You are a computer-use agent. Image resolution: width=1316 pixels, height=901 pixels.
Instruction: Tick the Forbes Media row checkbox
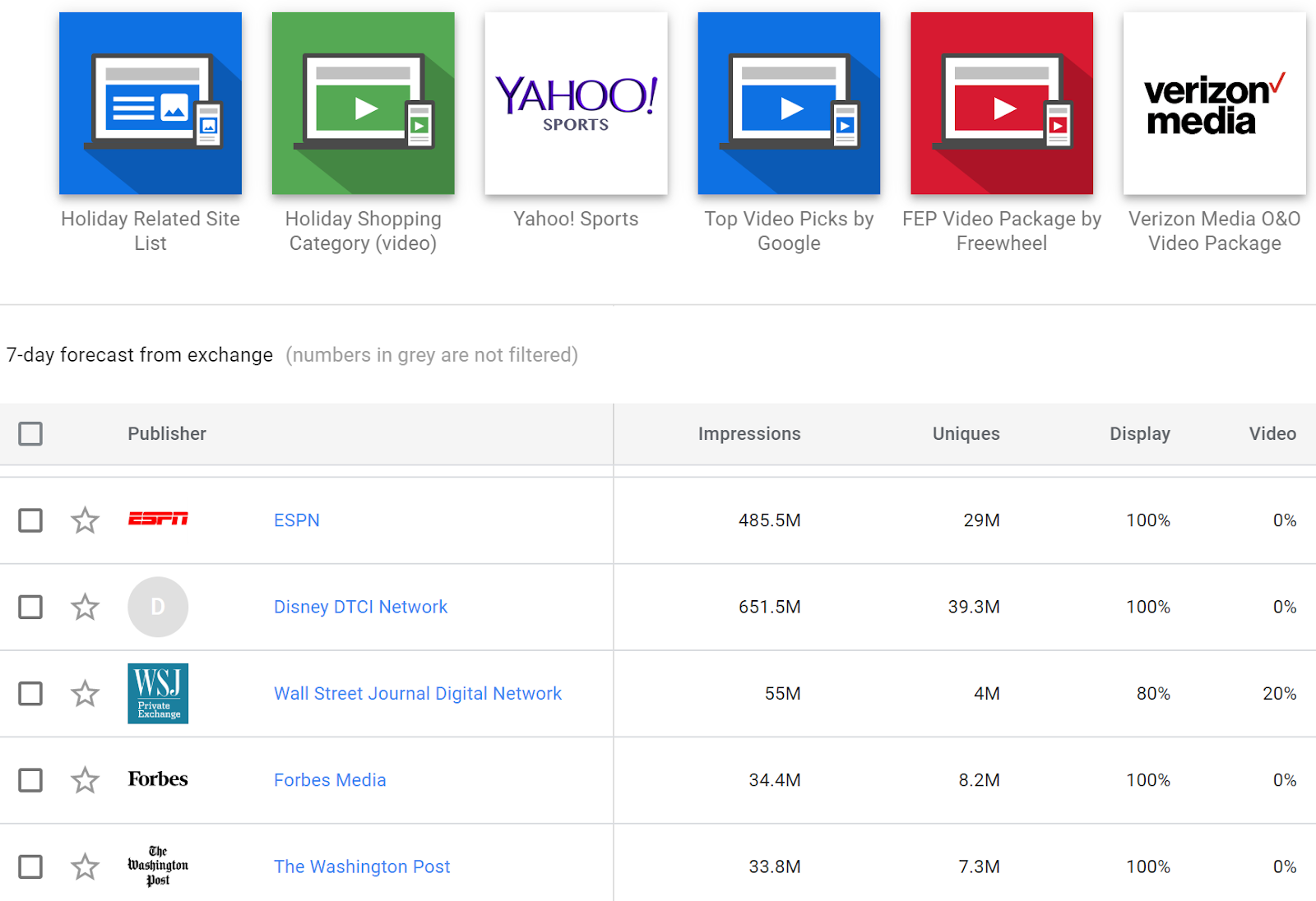click(x=30, y=780)
